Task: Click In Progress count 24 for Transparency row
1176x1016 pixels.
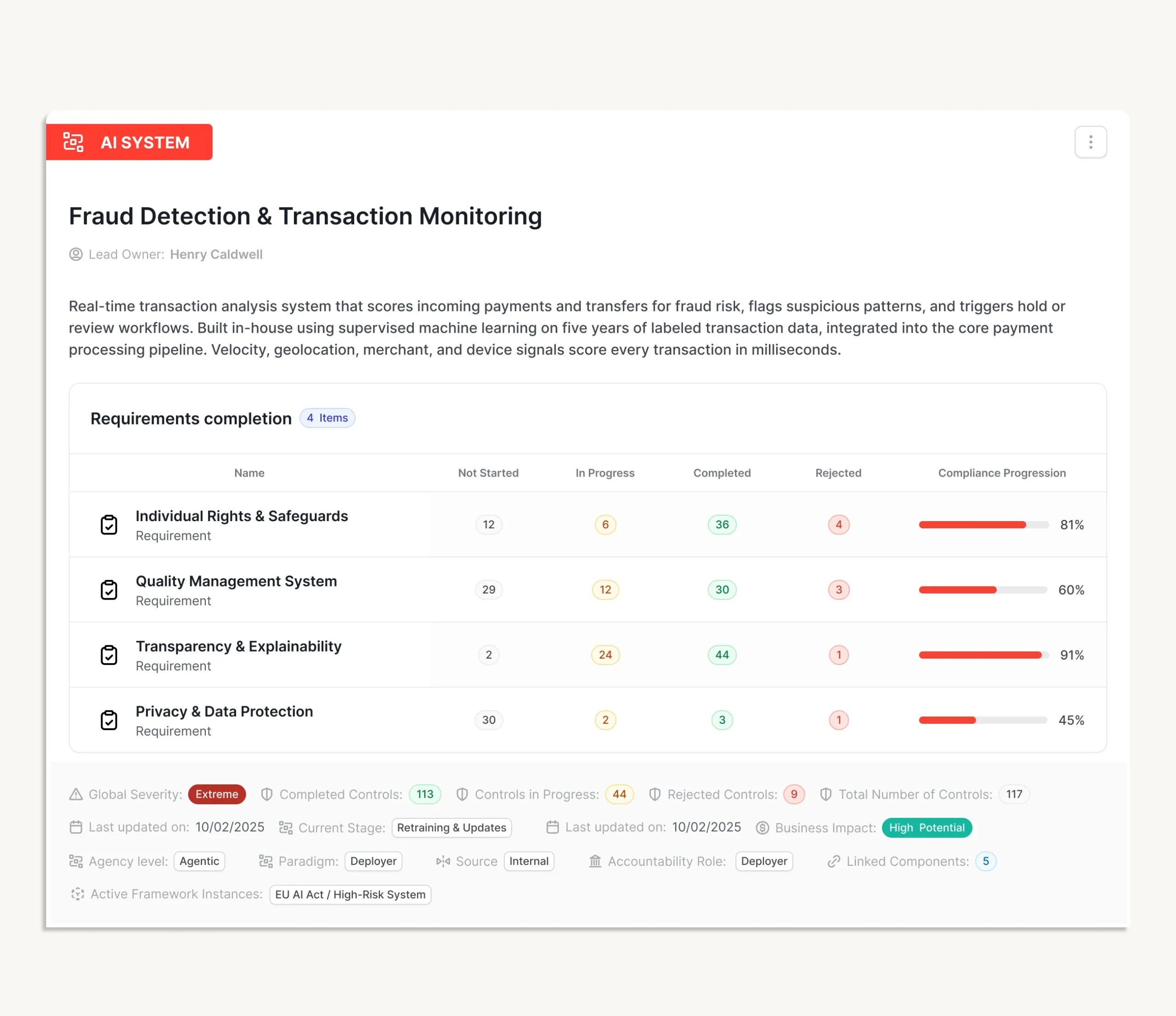Action: (605, 655)
